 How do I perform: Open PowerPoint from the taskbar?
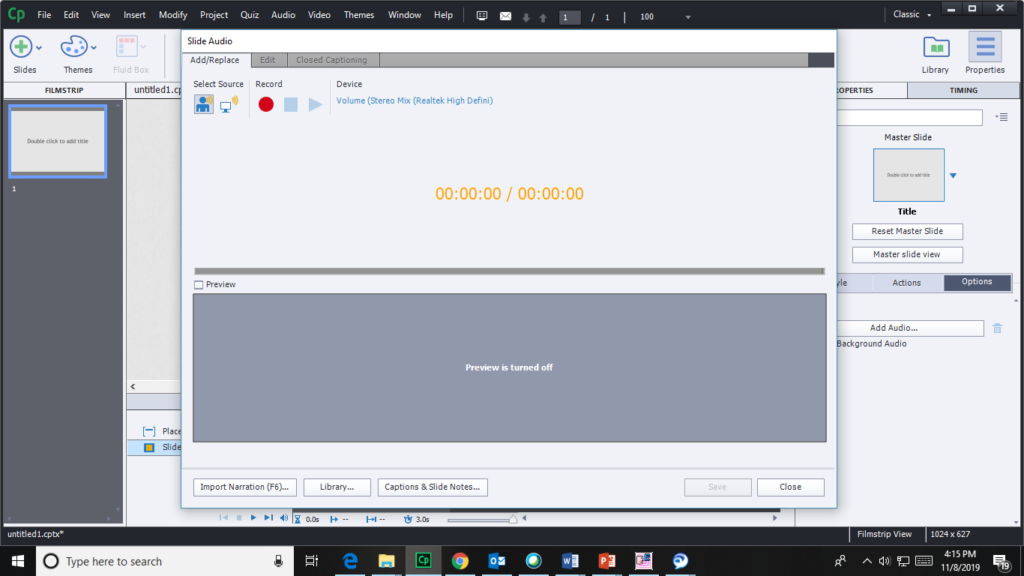(x=607, y=560)
